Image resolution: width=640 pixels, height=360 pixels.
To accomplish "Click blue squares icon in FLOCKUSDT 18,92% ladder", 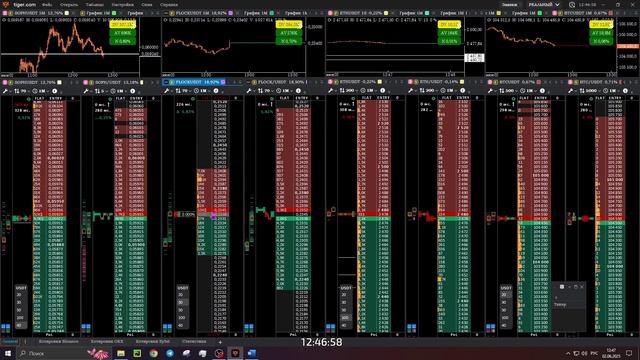I will coord(167,327).
